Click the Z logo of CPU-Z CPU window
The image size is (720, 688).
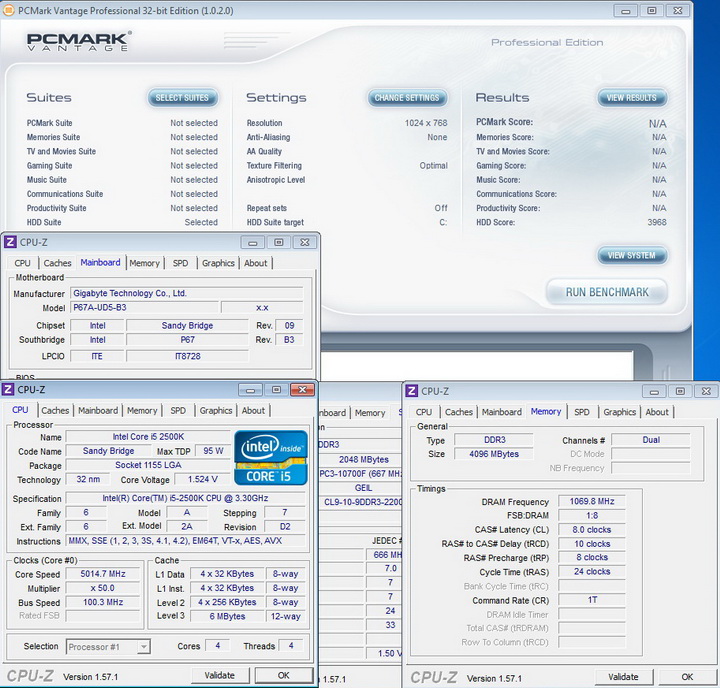8,389
